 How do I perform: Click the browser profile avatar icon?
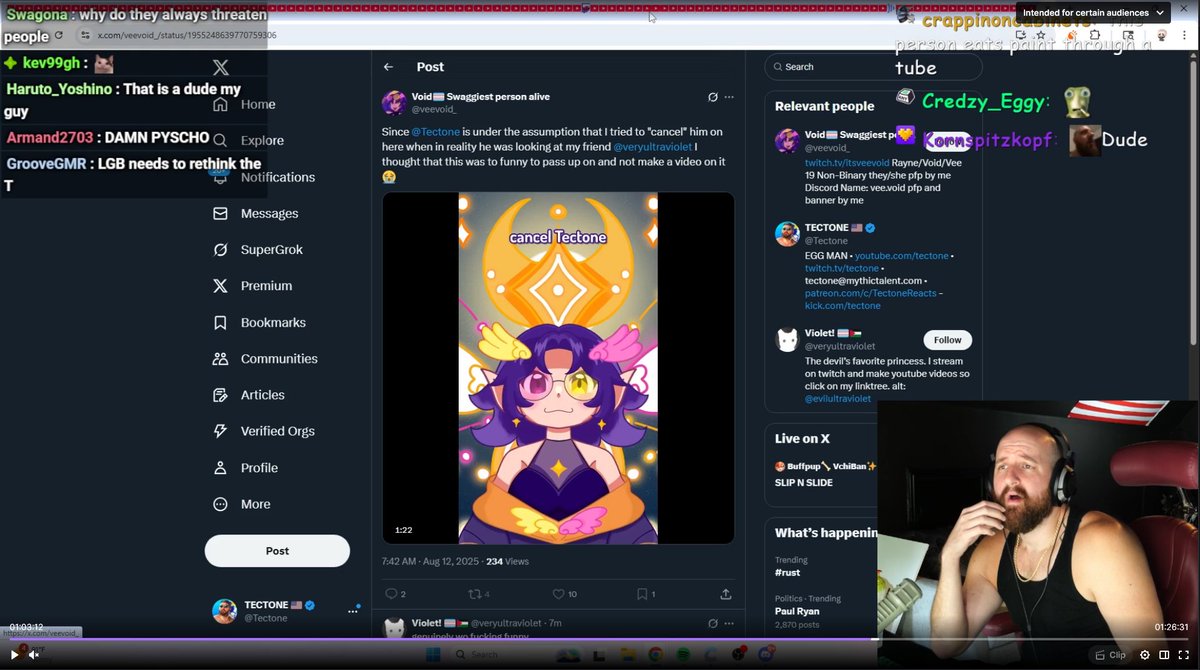point(1161,35)
